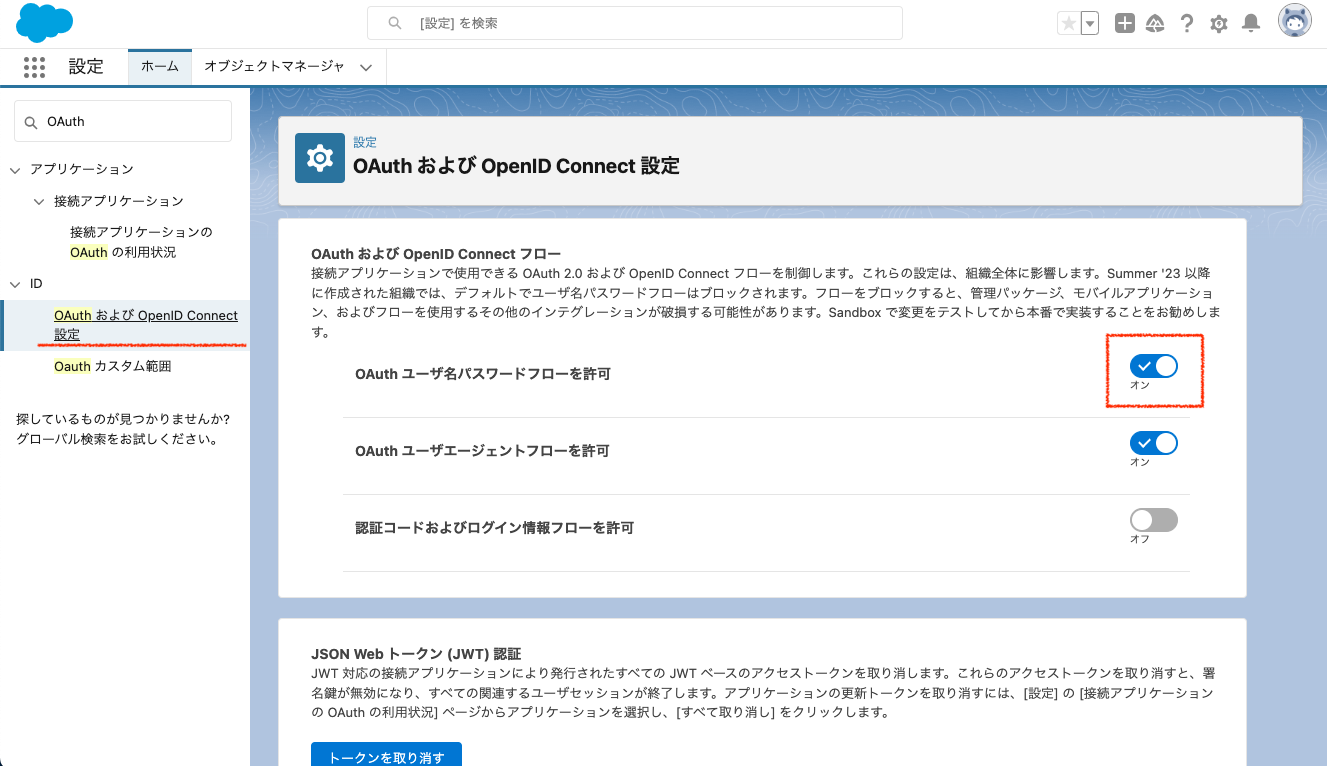Screen dimensions: 1327x766
Task: Open the App Launcher grid icon
Action: tap(35, 67)
